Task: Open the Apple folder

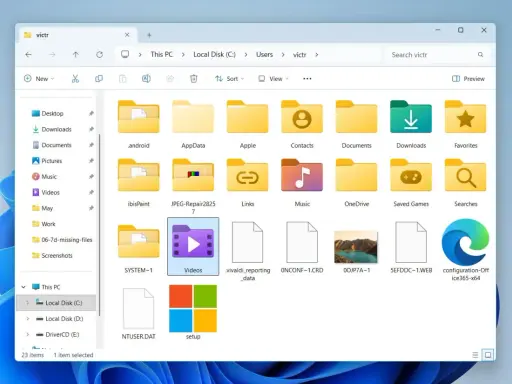Action: pyautogui.click(x=248, y=124)
